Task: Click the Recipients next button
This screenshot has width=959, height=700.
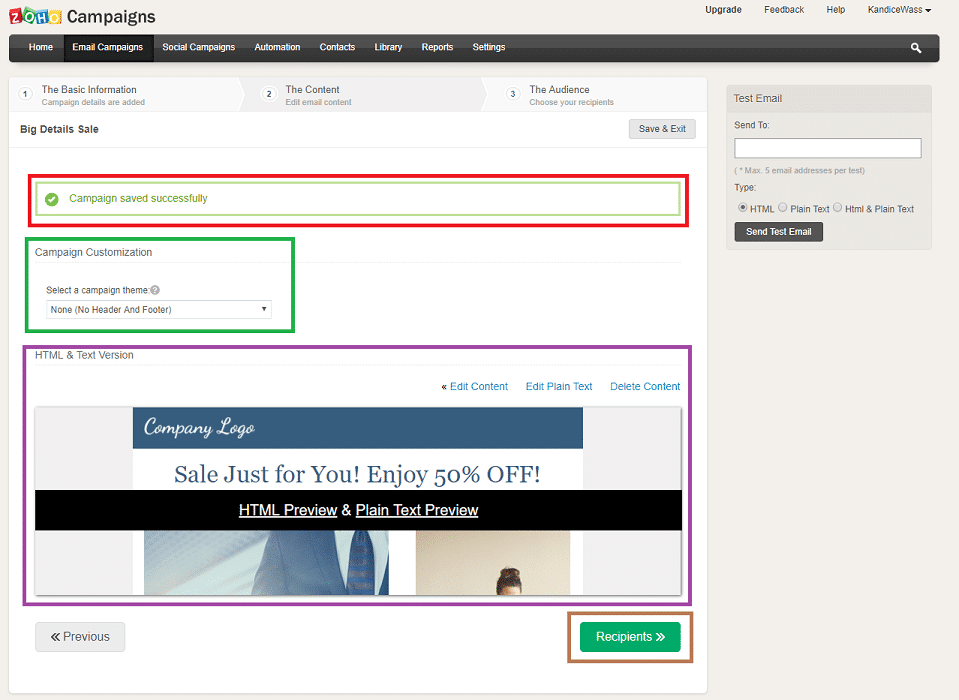Action: 630,637
